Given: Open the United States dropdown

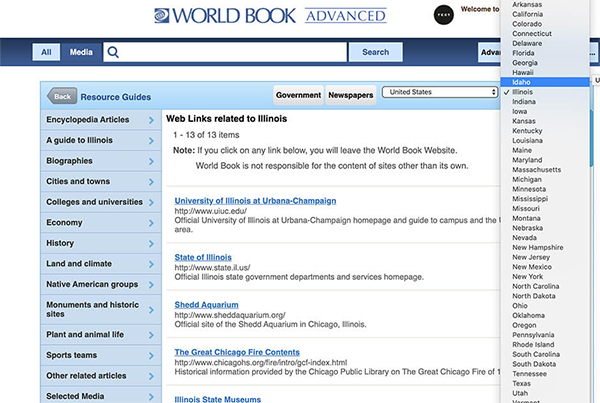Looking at the screenshot, I should click(x=440, y=92).
